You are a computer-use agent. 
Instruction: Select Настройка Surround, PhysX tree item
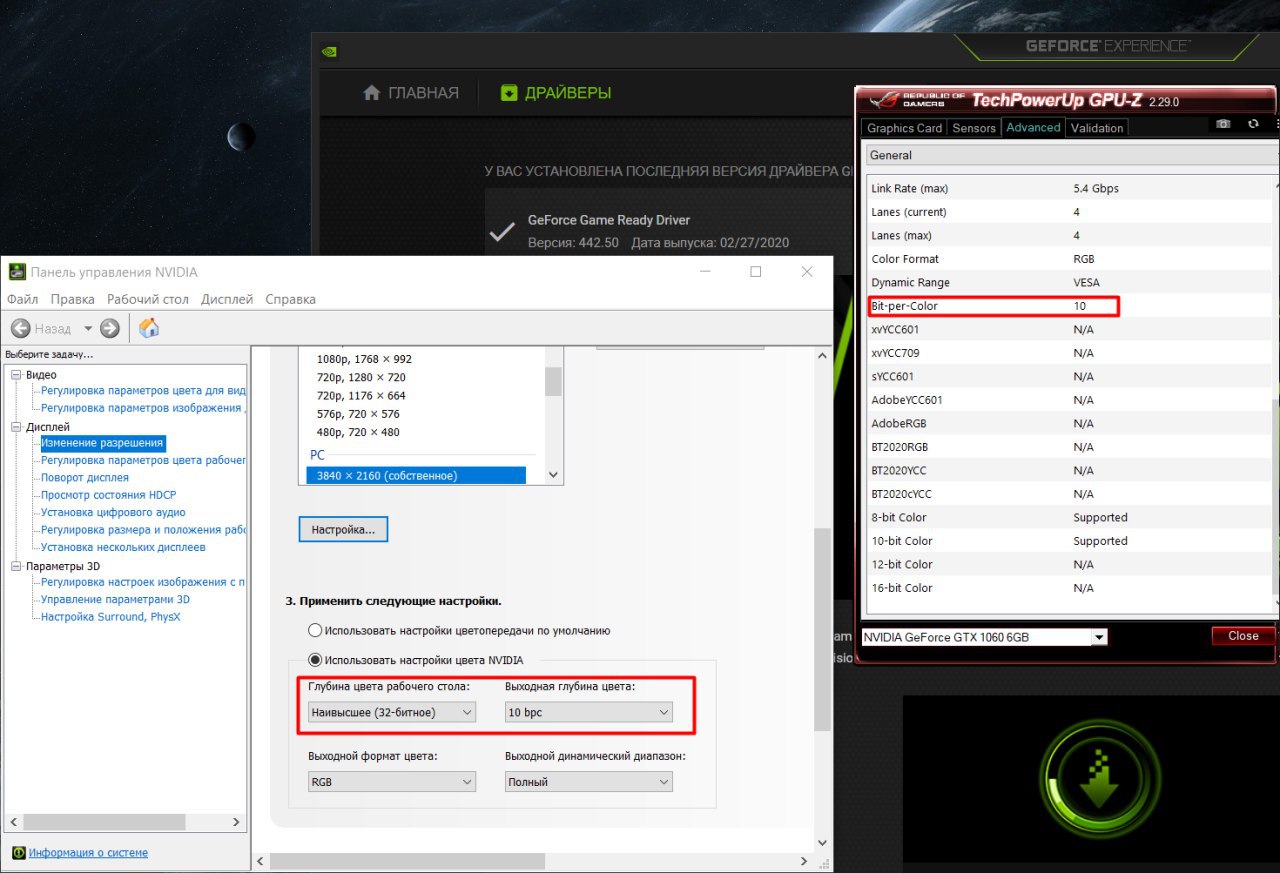pos(111,617)
